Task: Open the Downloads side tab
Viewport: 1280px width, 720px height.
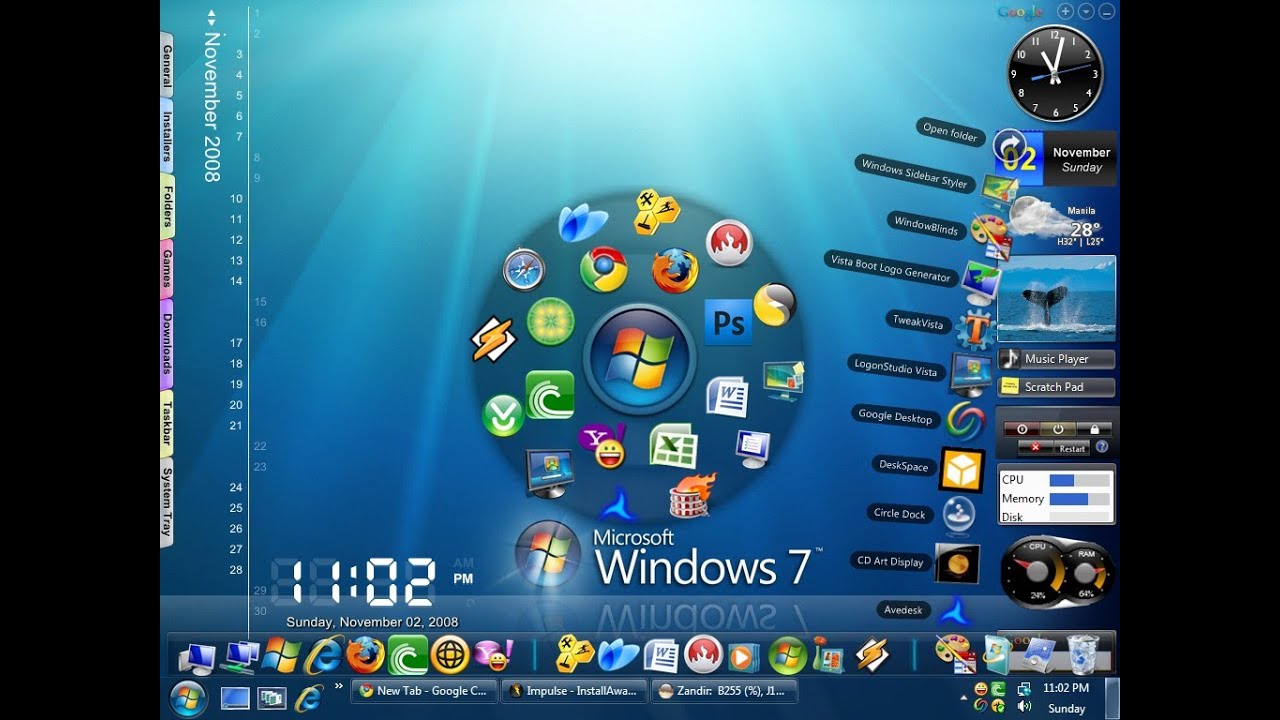Action: coord(167,344)
